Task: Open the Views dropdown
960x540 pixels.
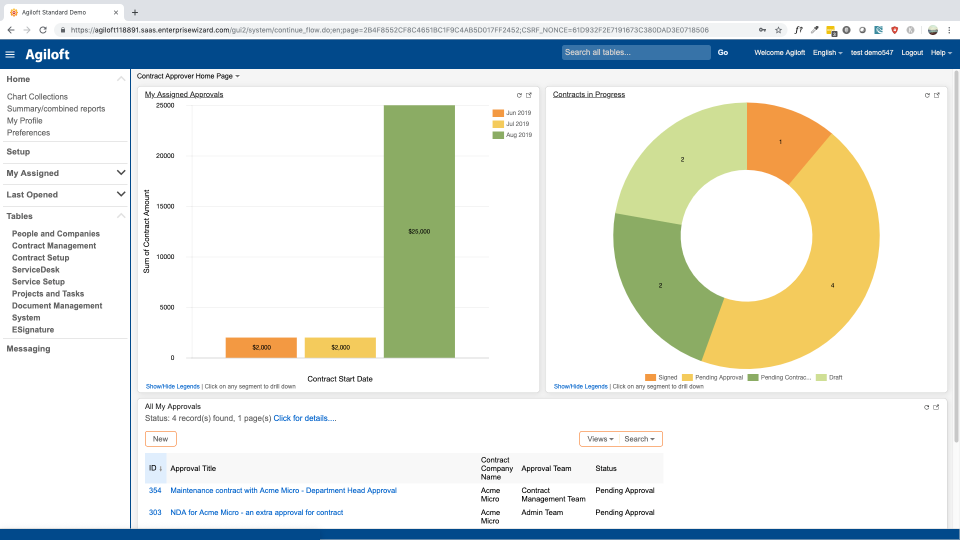Action: tap(599, 439)
